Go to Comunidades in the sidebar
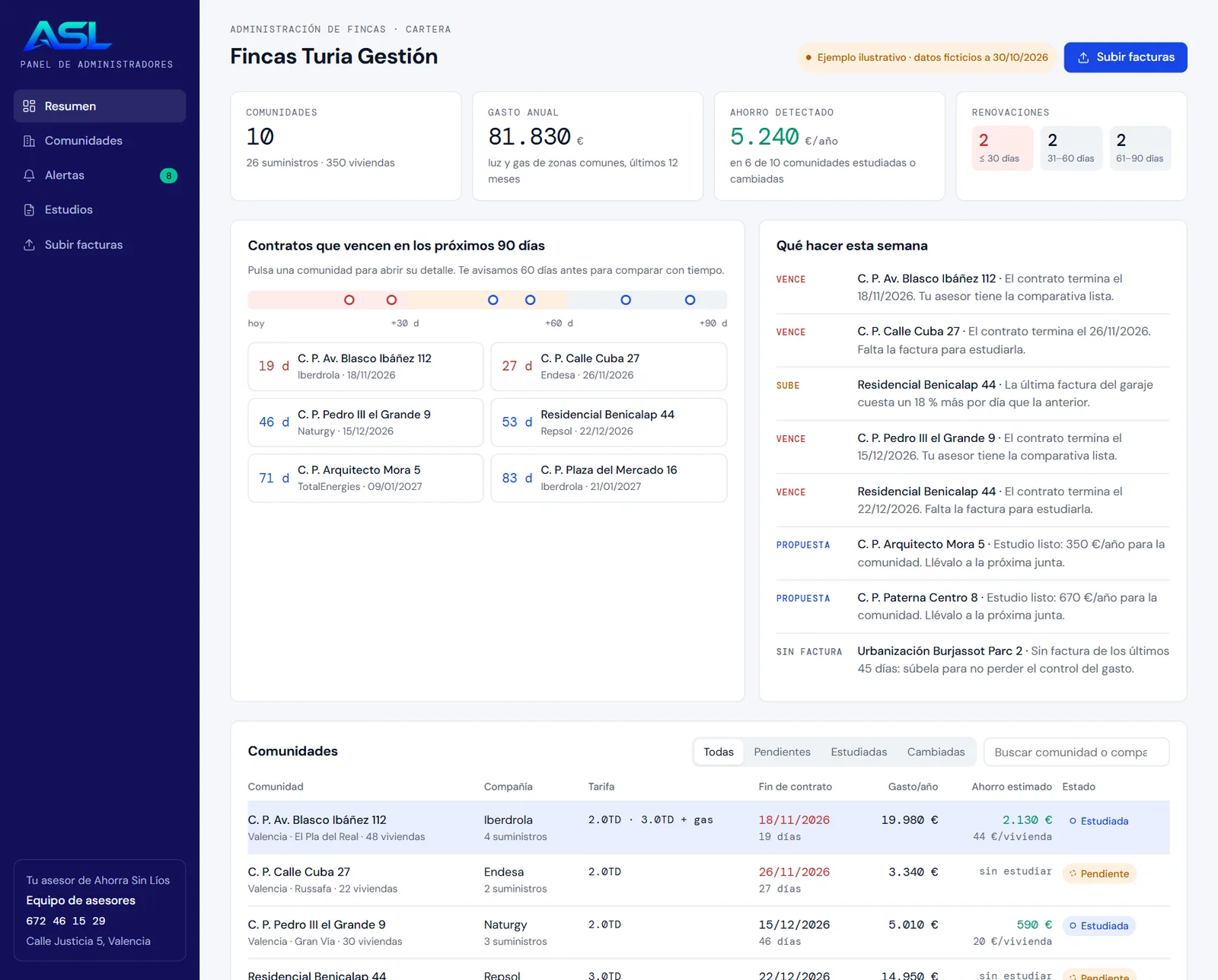This screenshot has width=1218, height=980. point(100,141)
